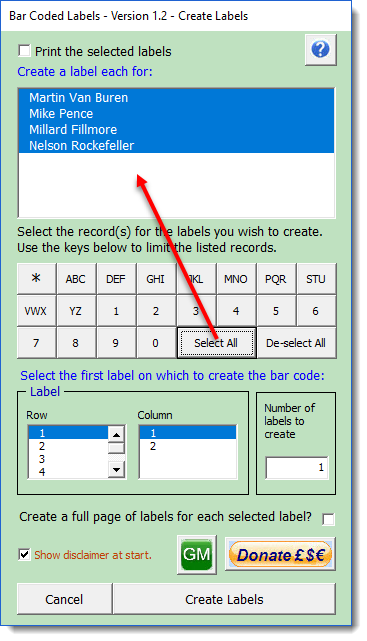
Task: Click the number 5 filter key
Action: coord(276,311)
